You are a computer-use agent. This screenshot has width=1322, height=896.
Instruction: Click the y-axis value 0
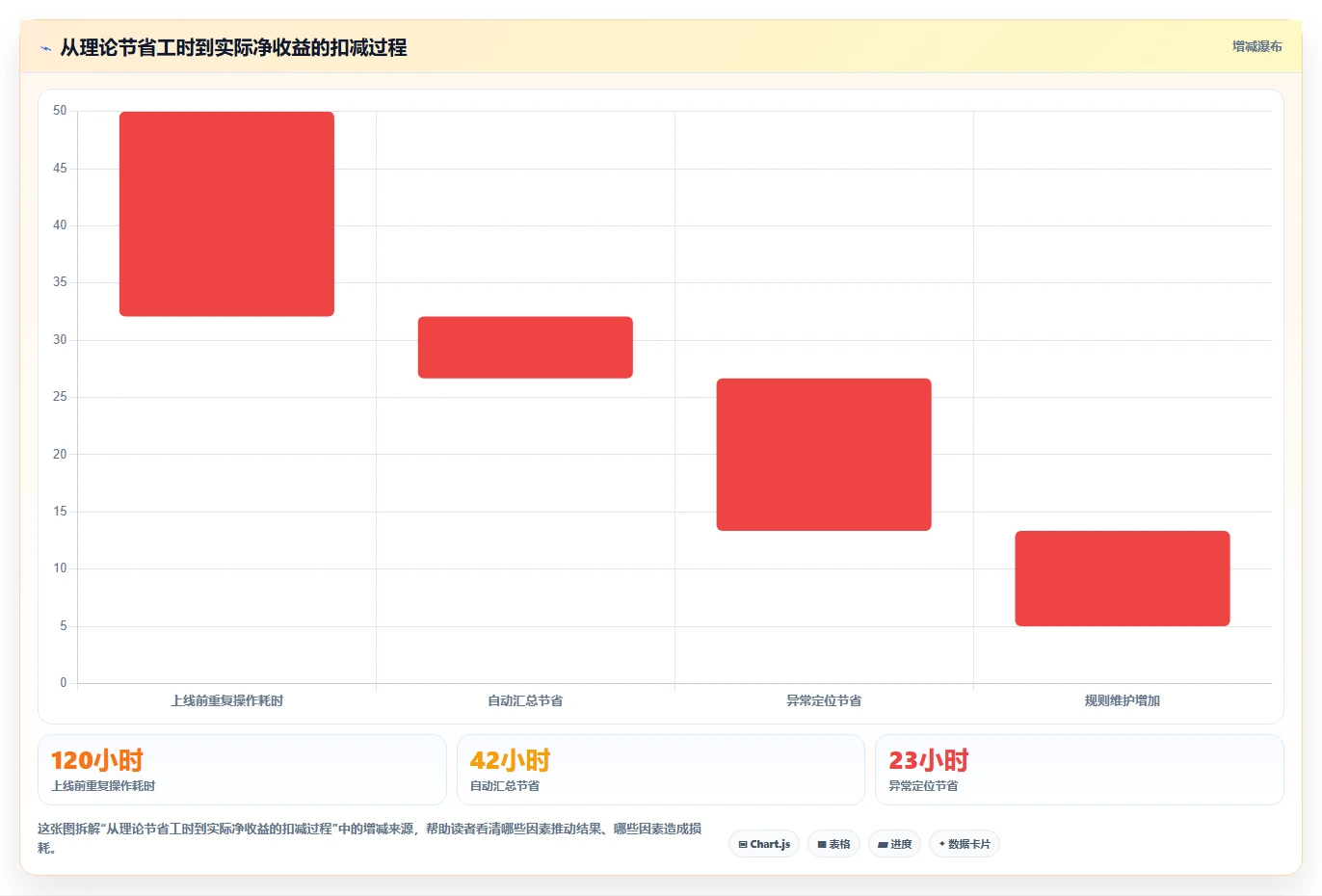pos(64,683)
